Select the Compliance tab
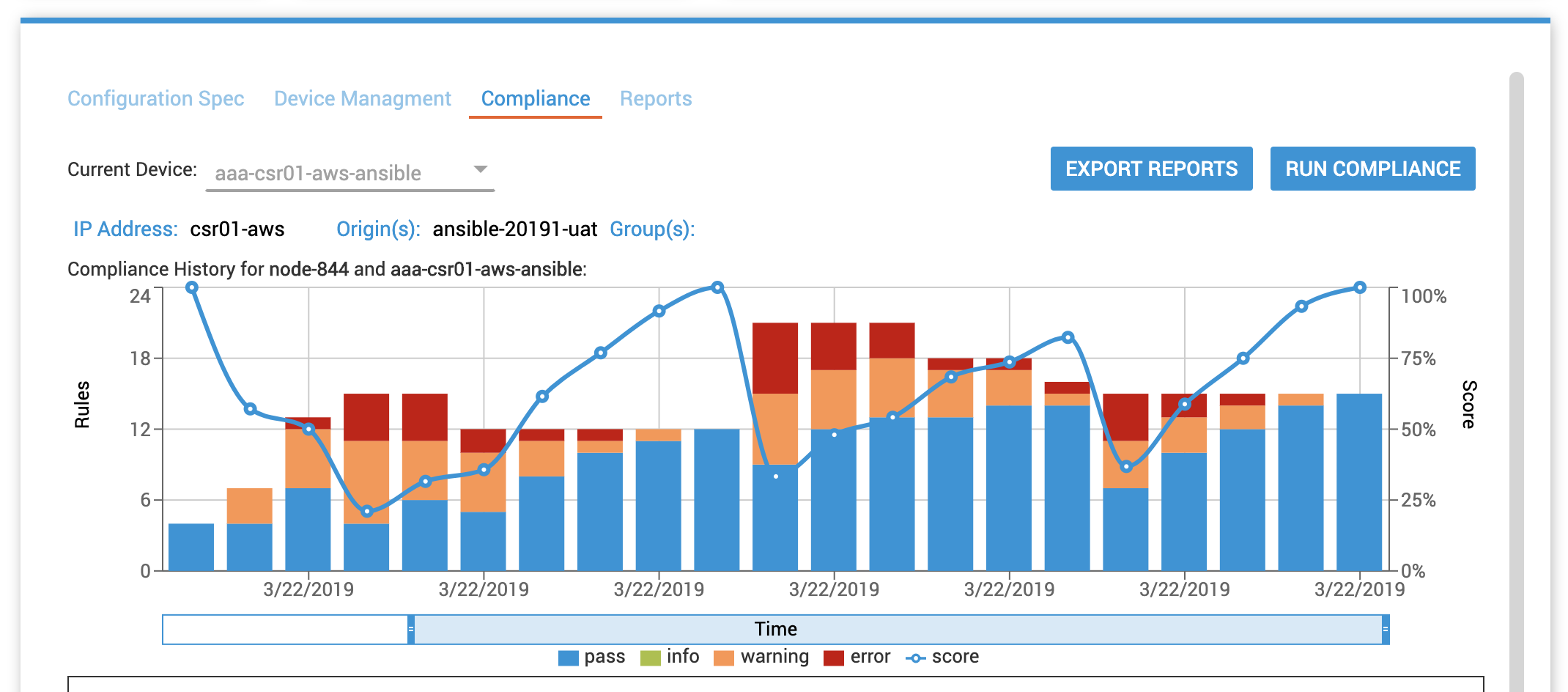Image resolution: width=1568 pixels, height=692 pixels. click(535, 99)
